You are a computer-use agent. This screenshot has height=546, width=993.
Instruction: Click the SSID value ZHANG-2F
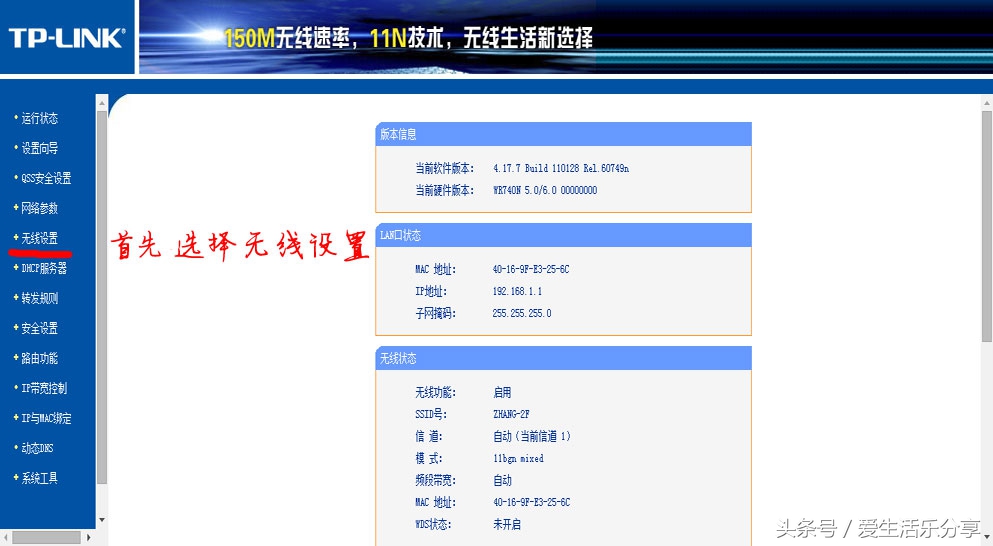pos(511,414)
